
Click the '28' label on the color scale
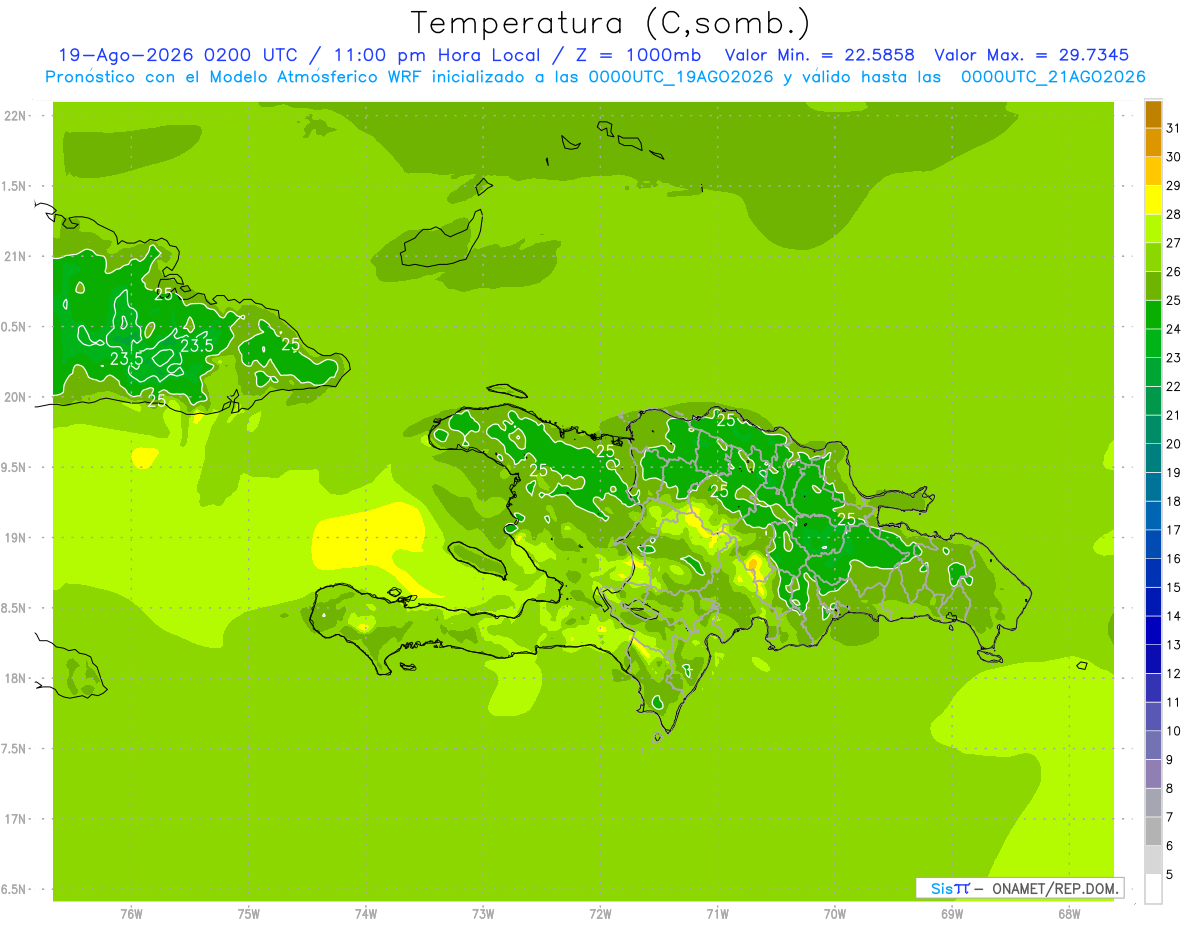click(1174, 215)
